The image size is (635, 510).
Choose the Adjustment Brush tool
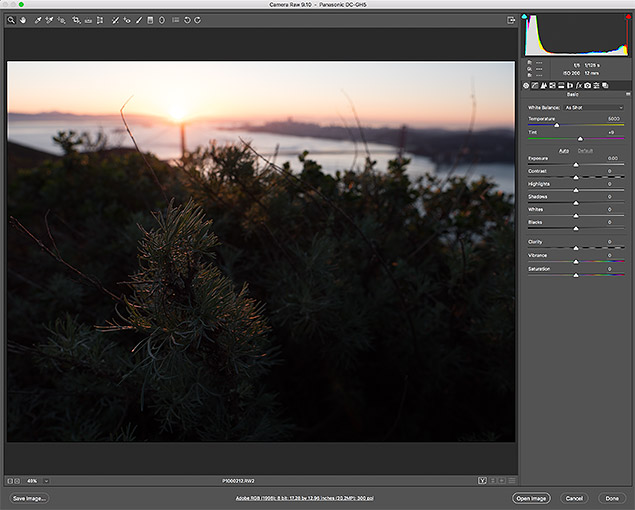point(138,19)
